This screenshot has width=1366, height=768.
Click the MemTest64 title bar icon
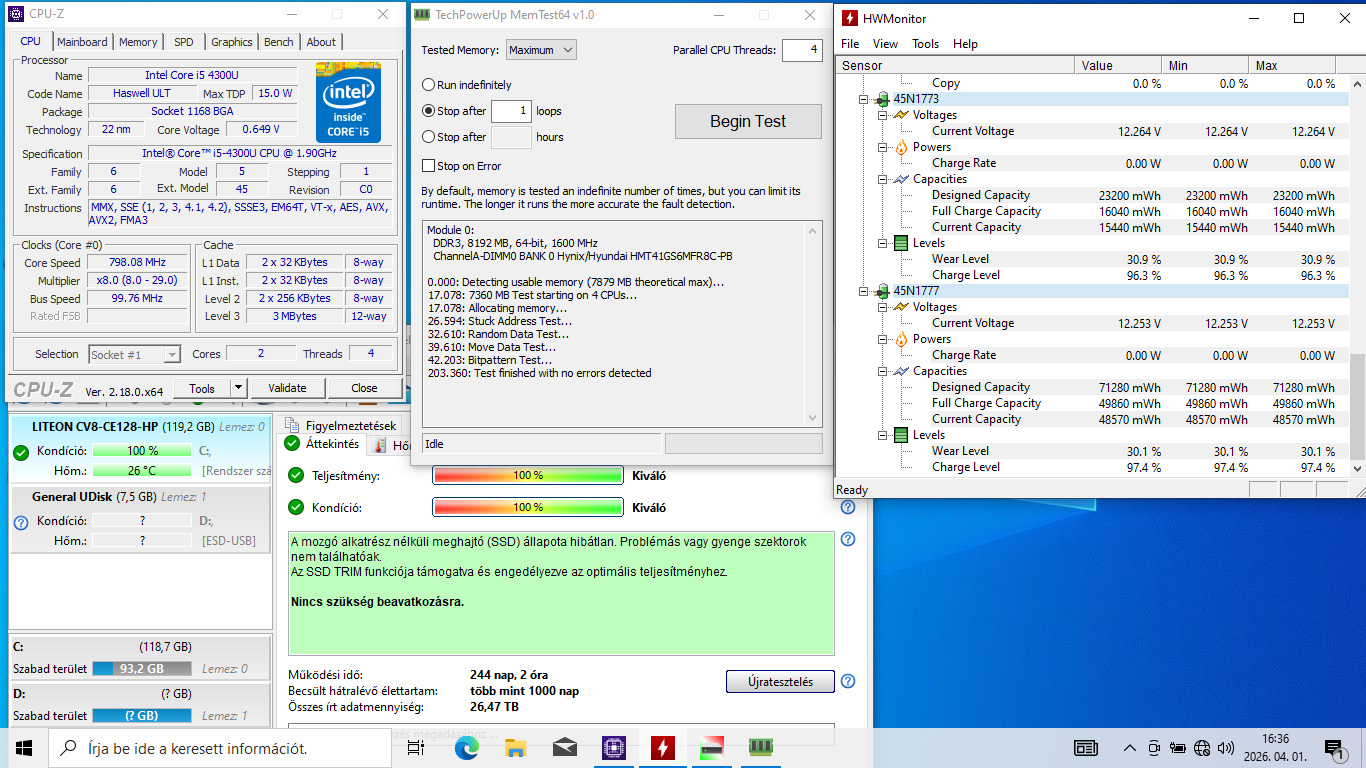421,15
